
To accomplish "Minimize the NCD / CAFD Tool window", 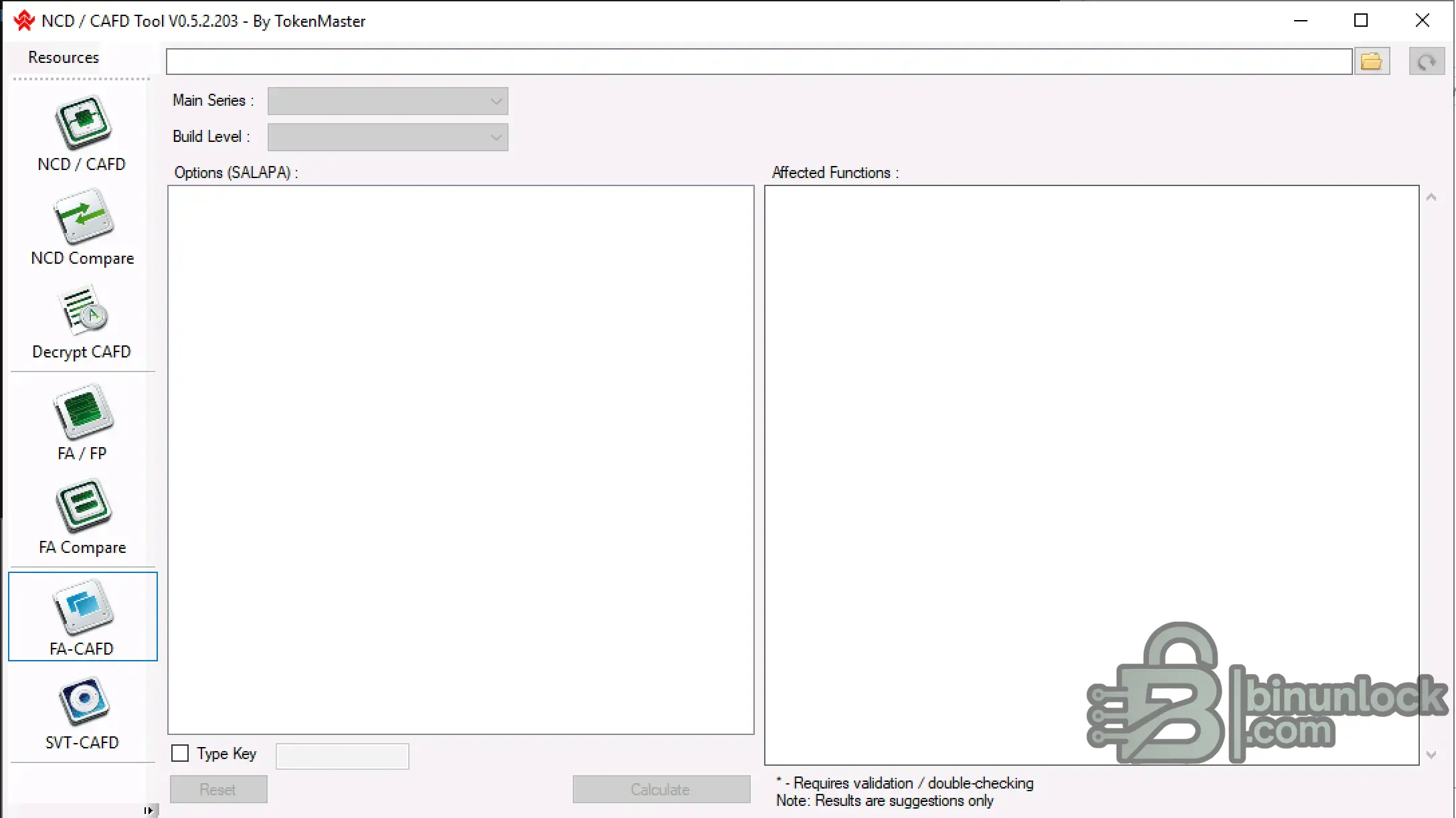I will [1301, 21].
